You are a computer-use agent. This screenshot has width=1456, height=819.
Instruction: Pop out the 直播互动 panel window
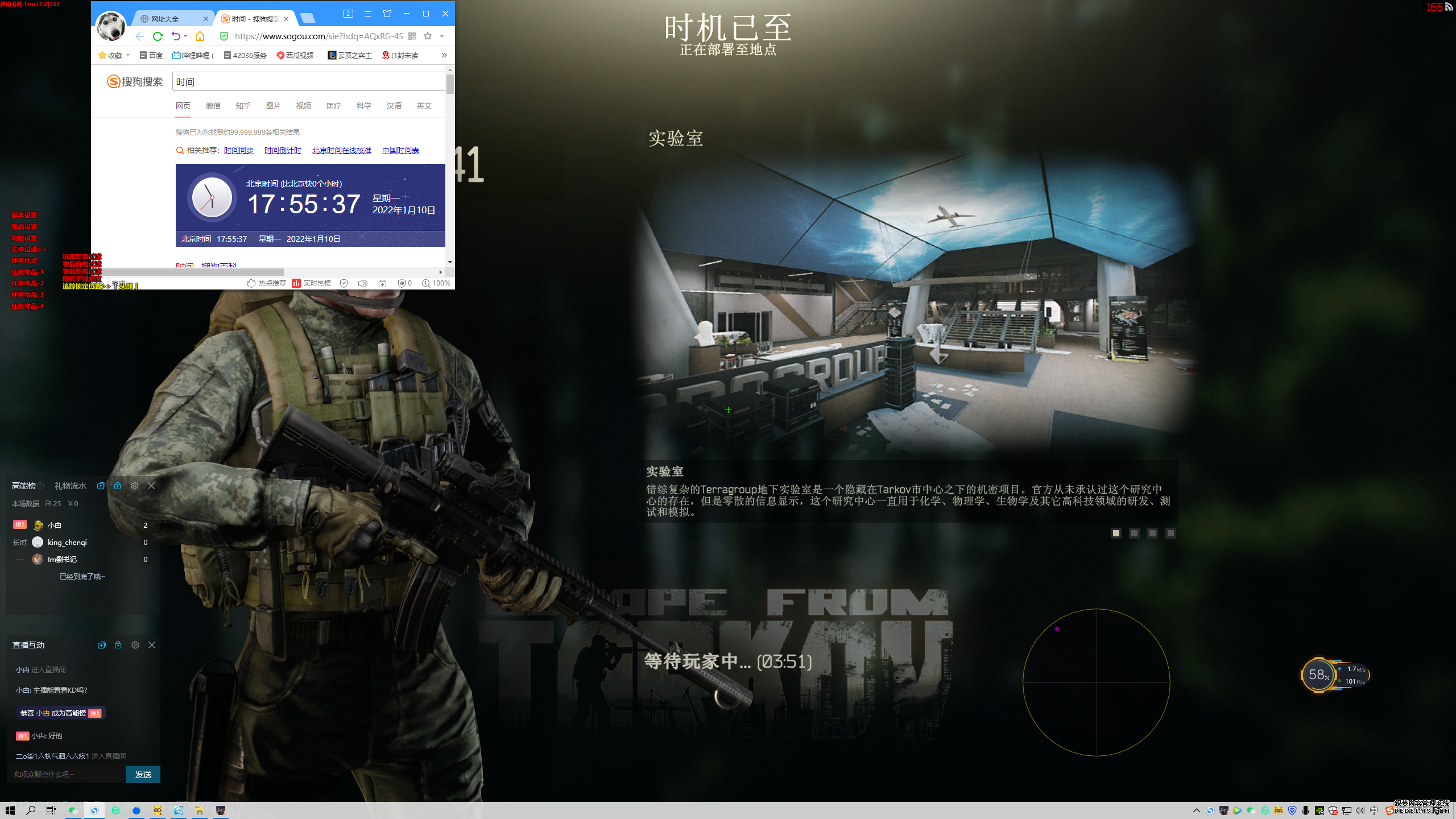coord(102,645)
